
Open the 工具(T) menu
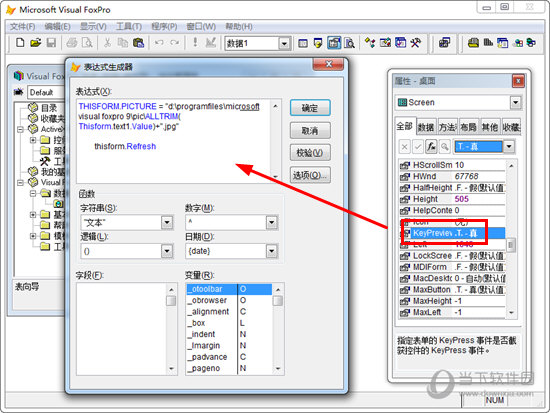coord(129,27)
